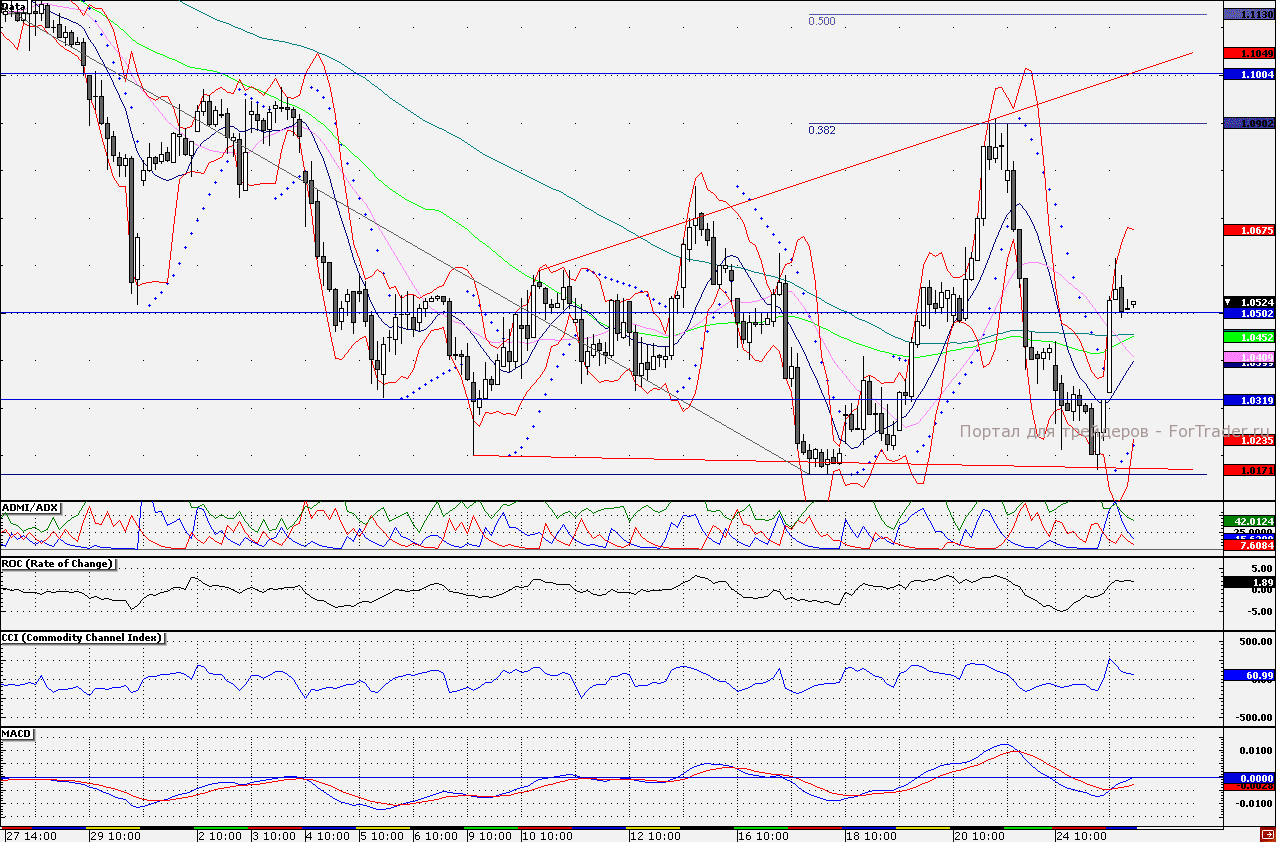Image resolution: width=1276 pixels, height=842 pixels.
Task: Click the red icon in bottom-right corner
Action: pyautogui.click(x=1266, y=834)
